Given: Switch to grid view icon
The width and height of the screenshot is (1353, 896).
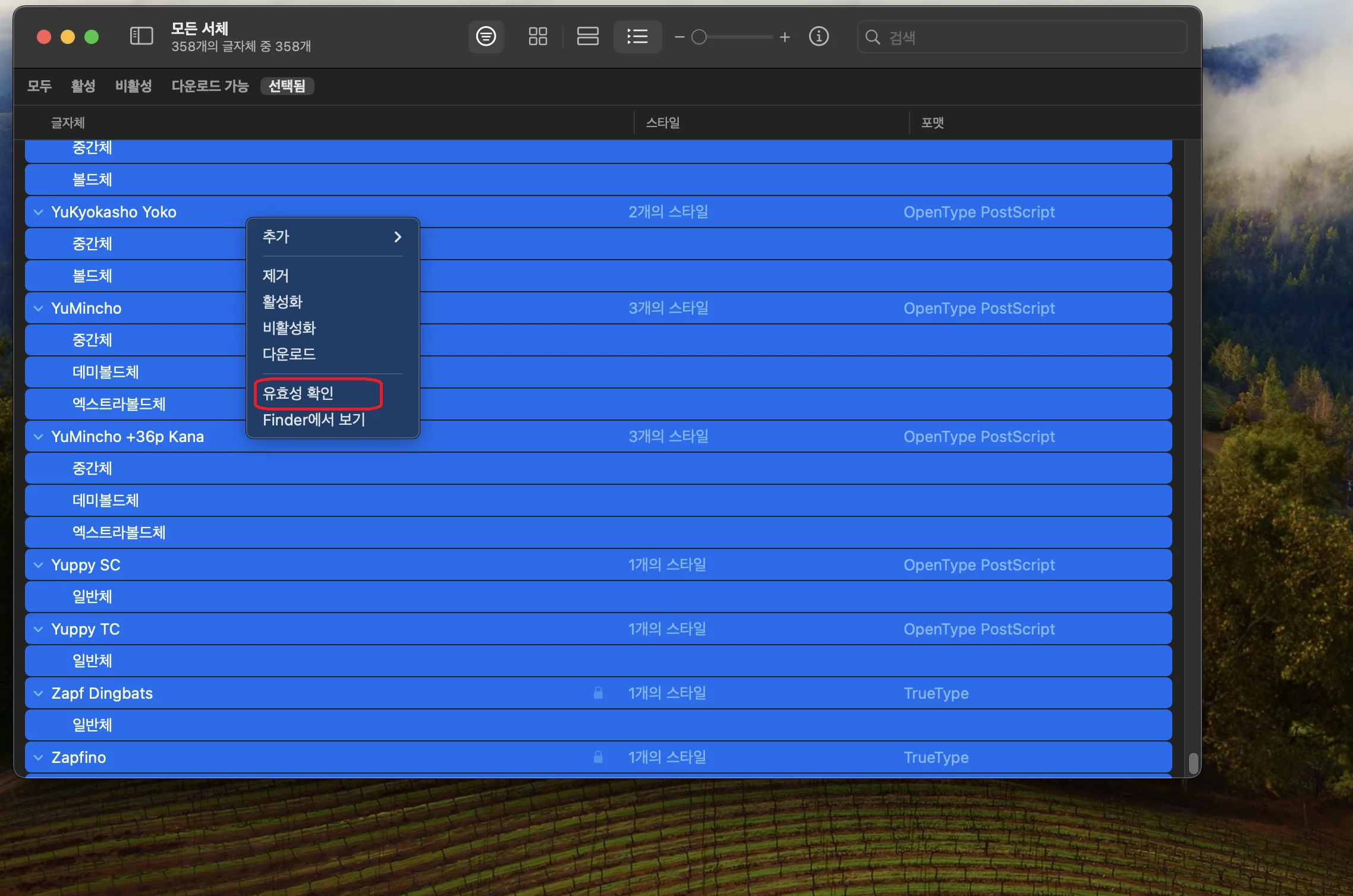Looking at the screenshot, I should point(537,37).
